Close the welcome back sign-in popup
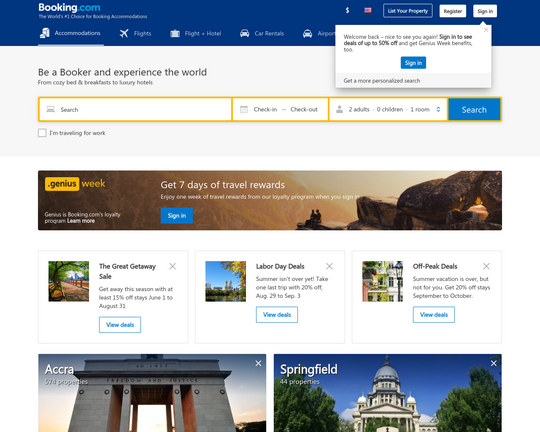 tap(486, 30)
